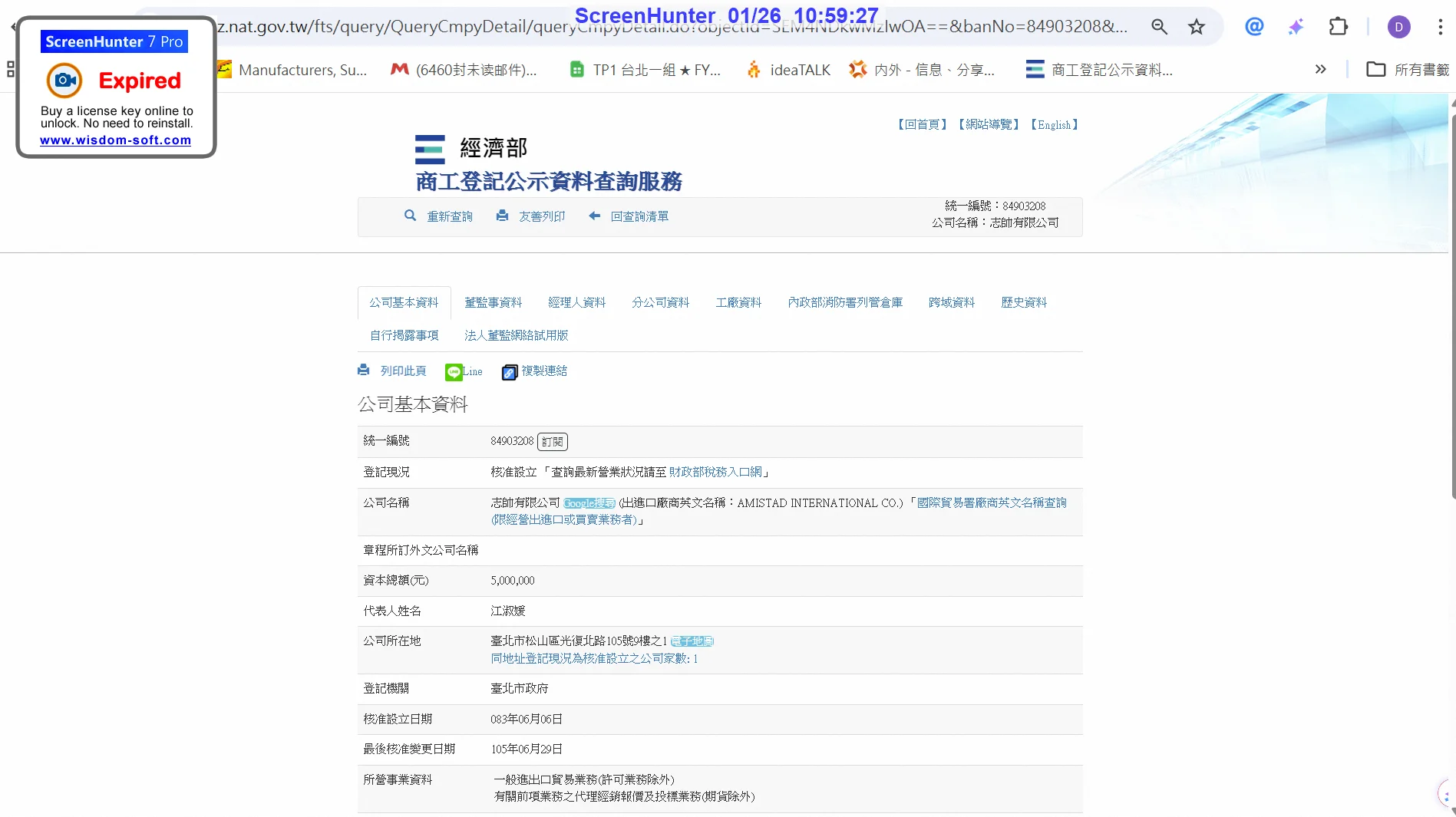The width and height of the screenshot is (1456, 817).
Task: Open the 所有書籤 bookmarks folder
Action: (x=1408, y=70)
